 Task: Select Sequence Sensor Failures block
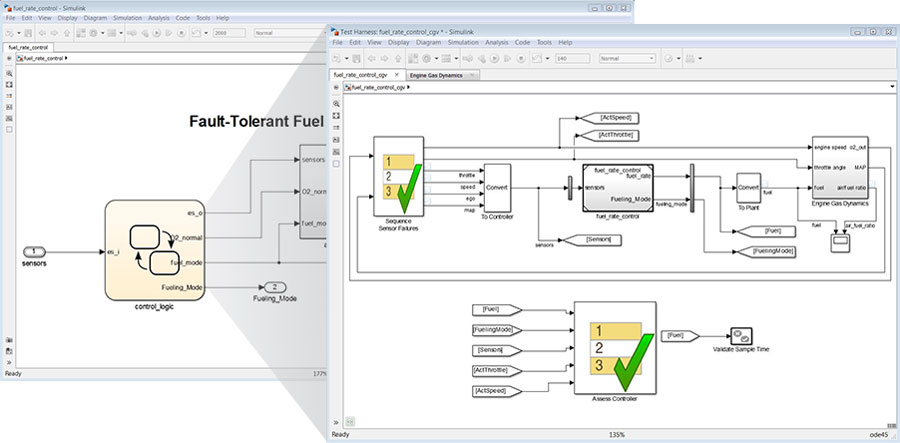click(398, 176)
